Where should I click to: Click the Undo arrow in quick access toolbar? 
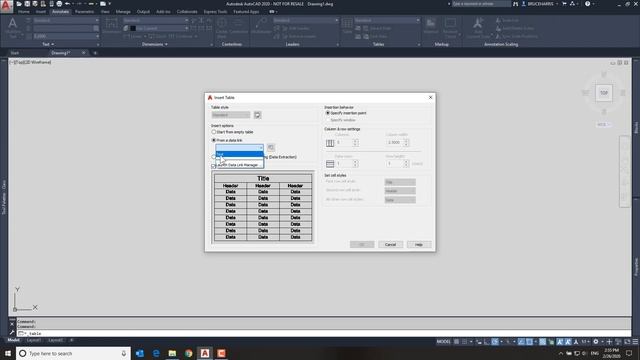[68, 4]
